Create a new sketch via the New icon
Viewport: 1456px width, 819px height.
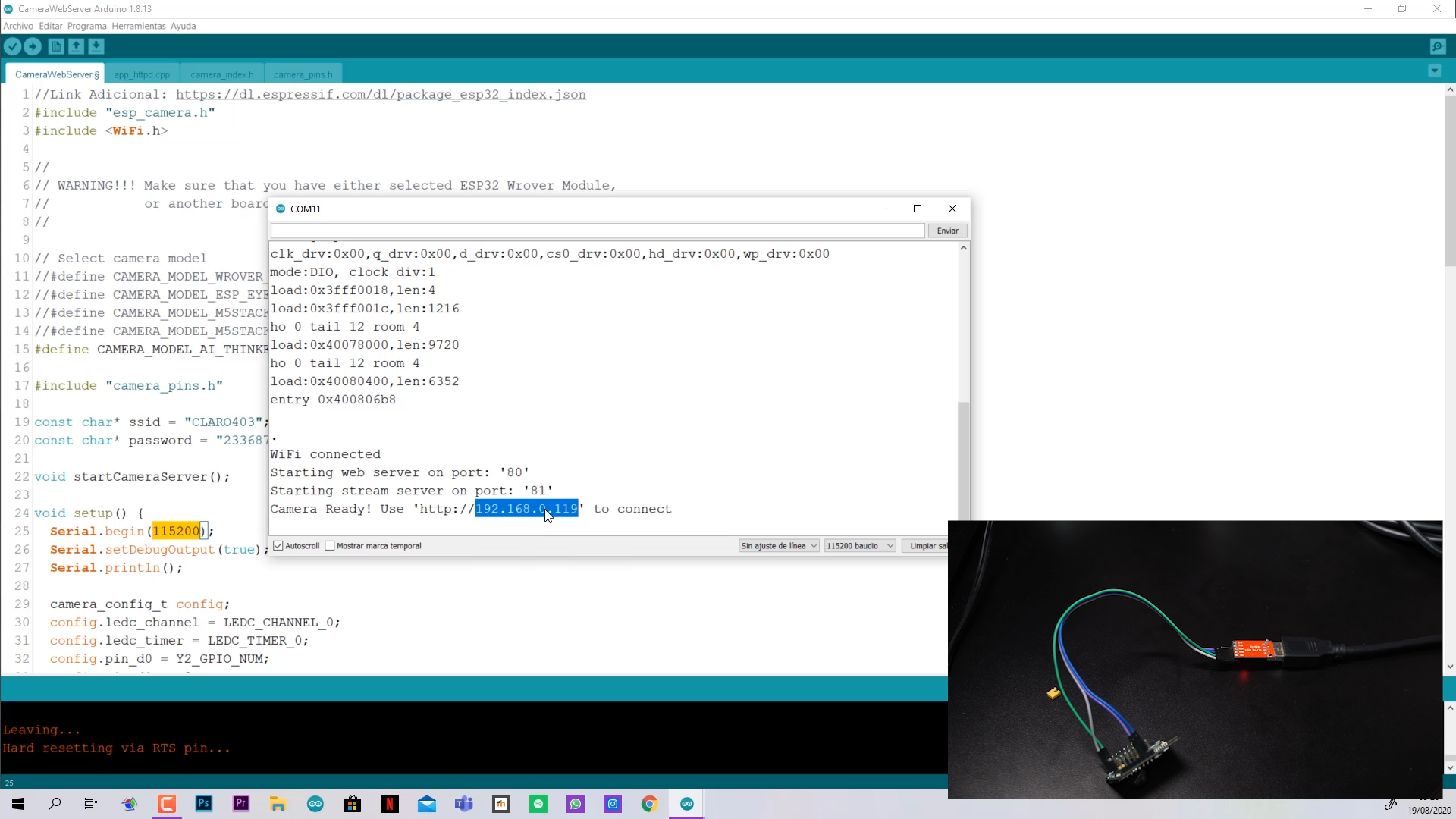coord(56,46)
